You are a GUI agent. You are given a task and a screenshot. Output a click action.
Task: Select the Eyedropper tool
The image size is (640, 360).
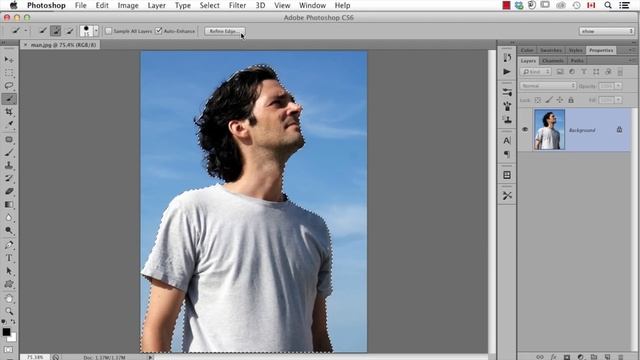tap(9, 124)
